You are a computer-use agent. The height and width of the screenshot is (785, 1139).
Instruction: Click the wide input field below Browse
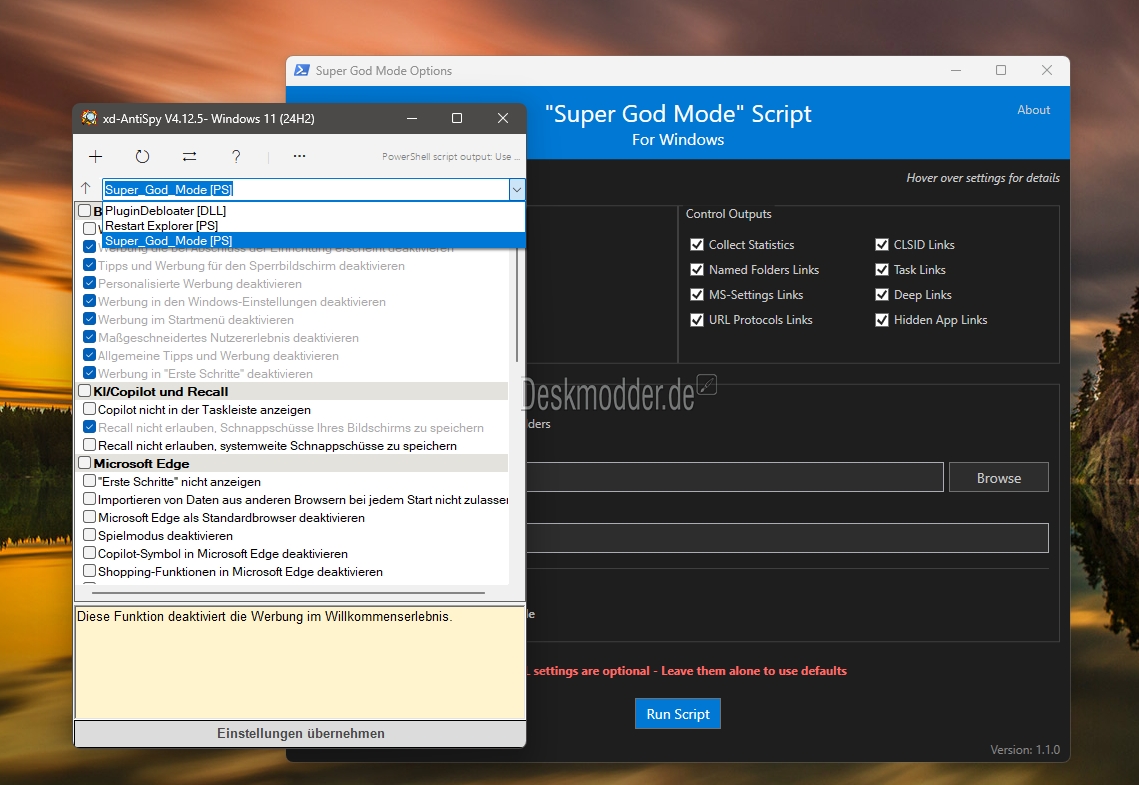click(x=787, y=538)
